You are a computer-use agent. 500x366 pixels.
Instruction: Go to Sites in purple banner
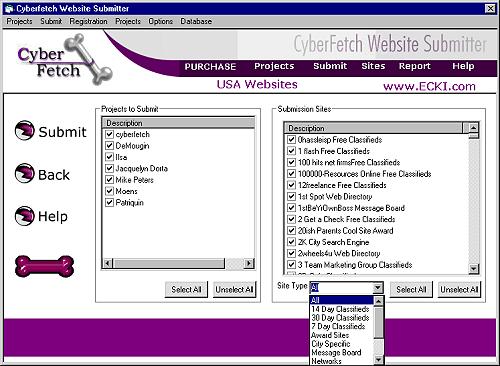pos(373,66)
